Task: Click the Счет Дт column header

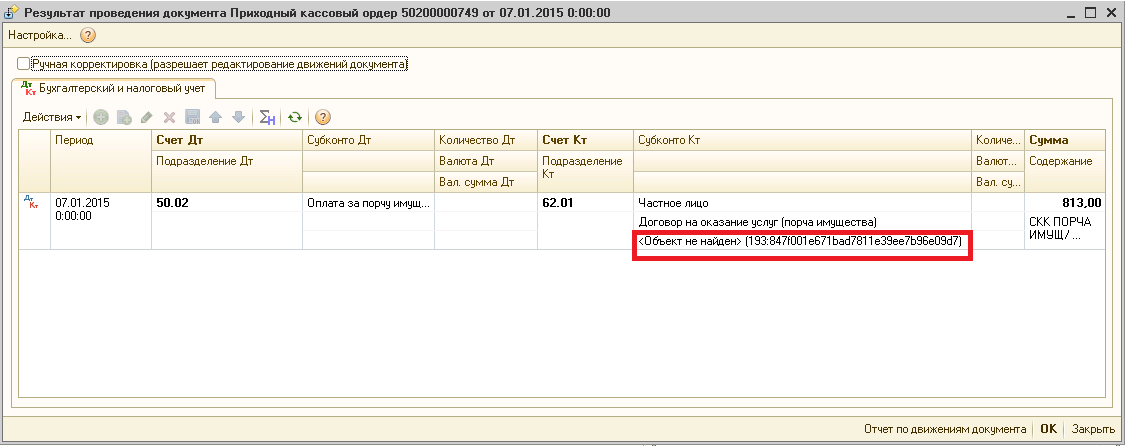Action: coord(227,141)
